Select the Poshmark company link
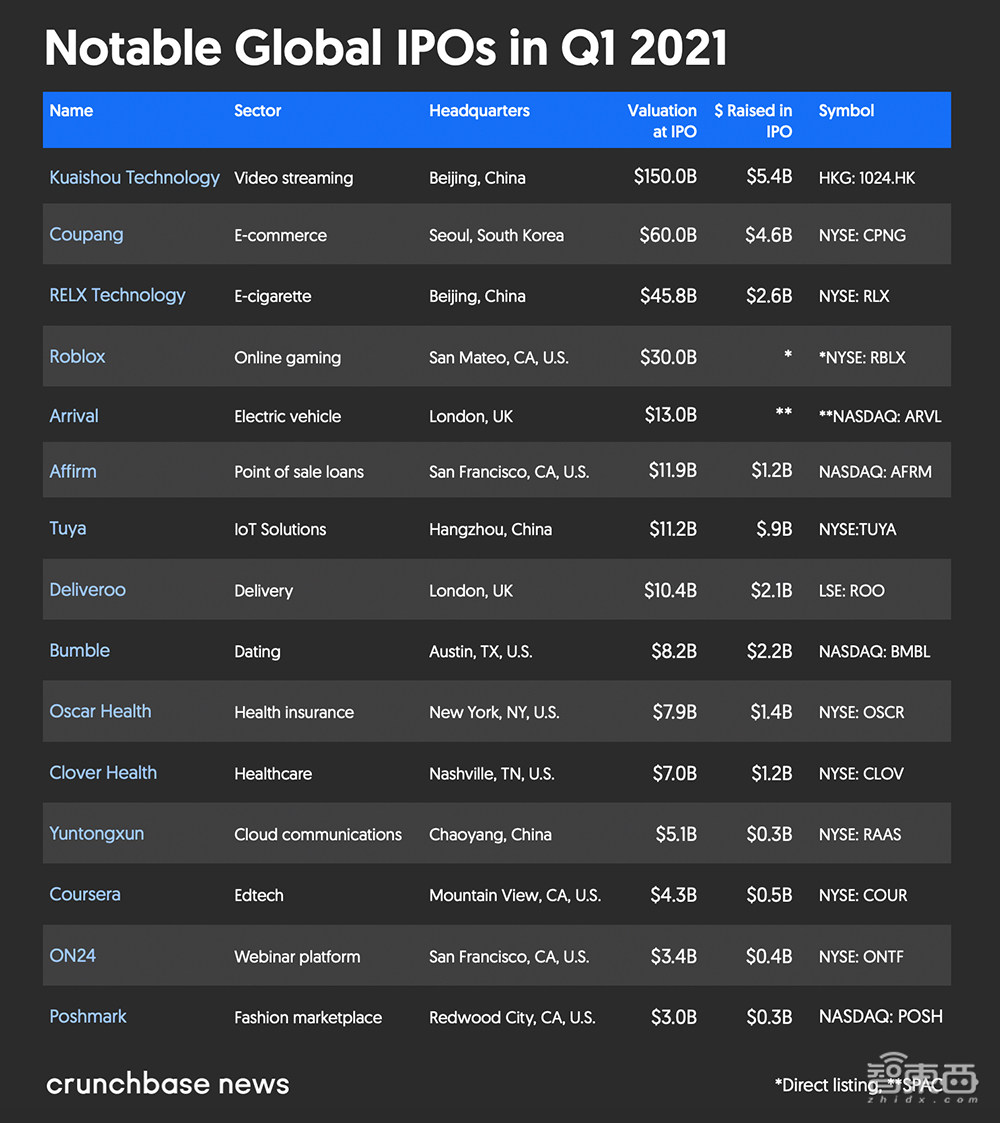The width and height of the screenshot is (1000, 1123). (88, 1017)
